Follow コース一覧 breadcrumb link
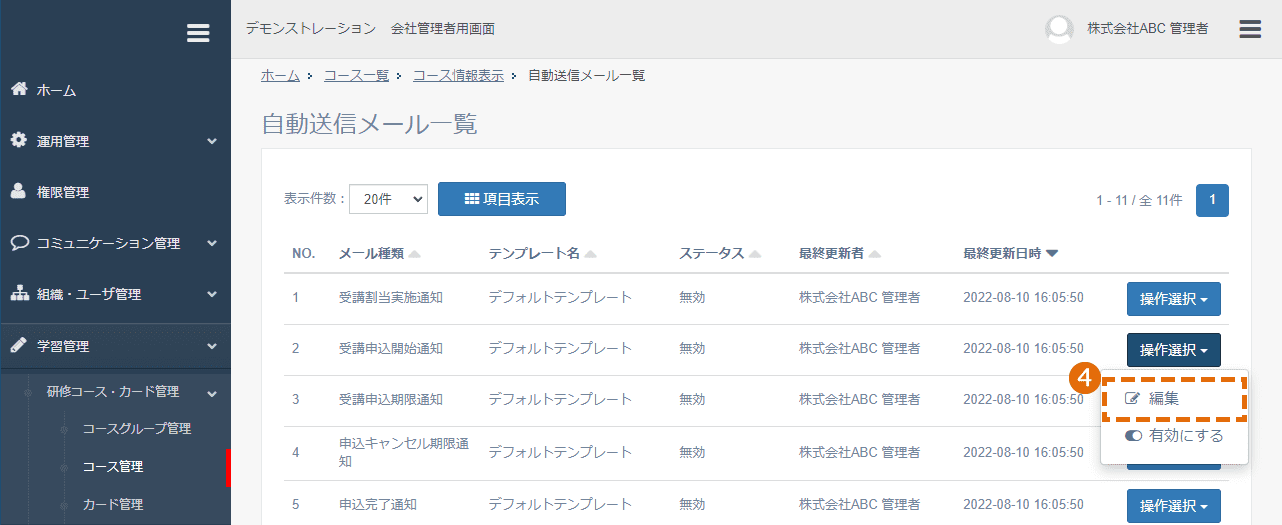Viewport: 1282px width, 525px height. pos(356,76)
